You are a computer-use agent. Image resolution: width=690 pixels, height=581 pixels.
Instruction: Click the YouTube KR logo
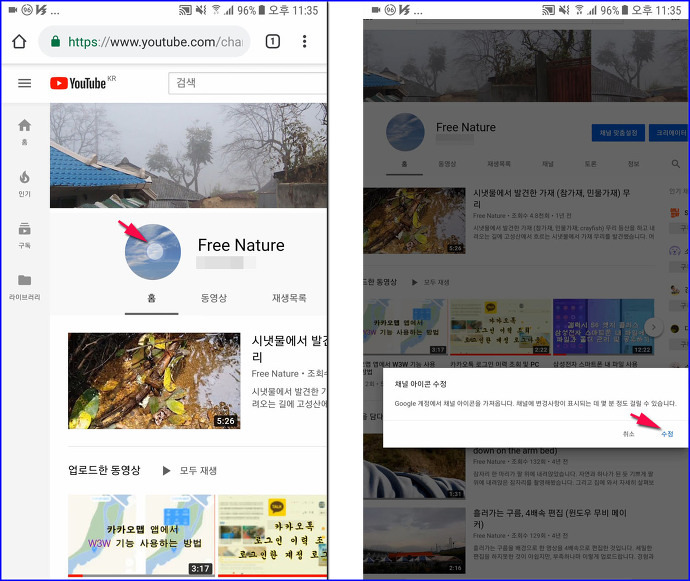[x=83, y=83]
